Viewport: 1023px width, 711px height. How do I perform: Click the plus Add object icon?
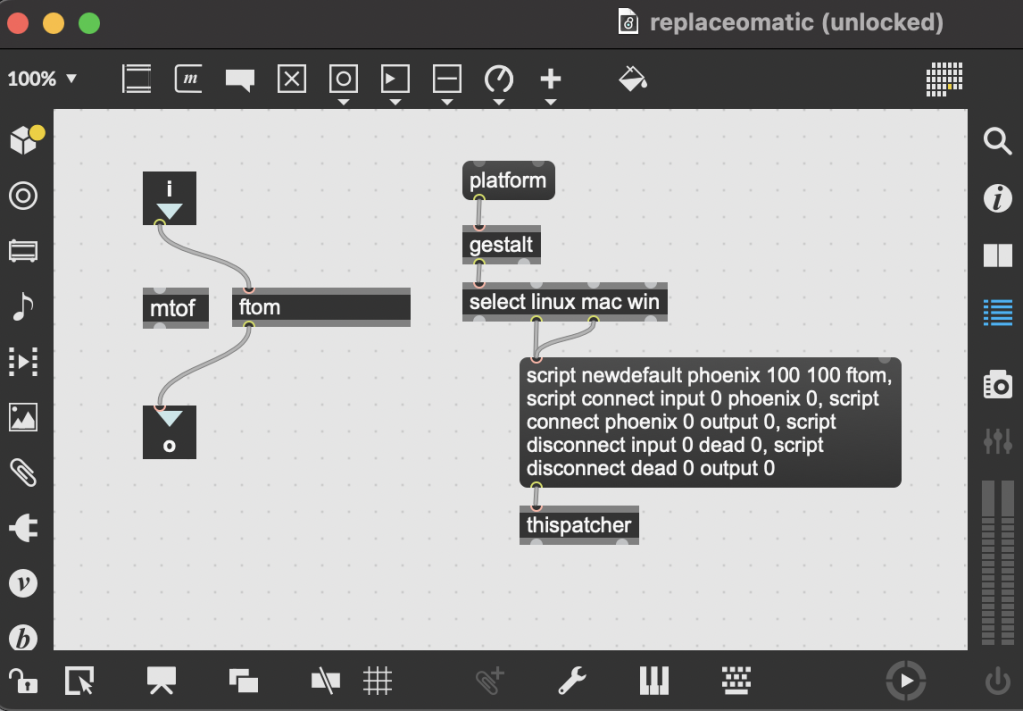[x=551, y=79]
